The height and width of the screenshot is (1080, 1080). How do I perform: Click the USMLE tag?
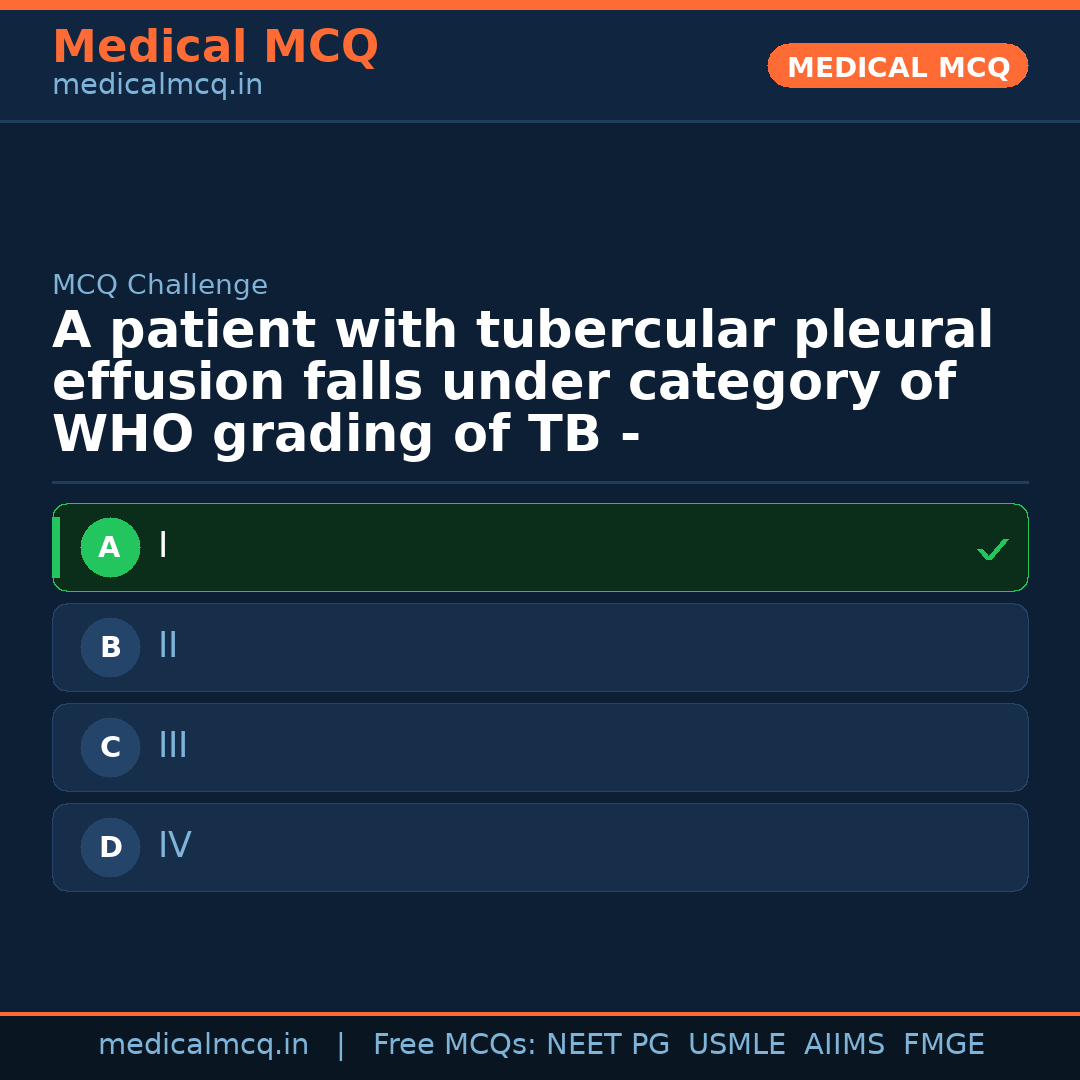tap(737, 1043)
